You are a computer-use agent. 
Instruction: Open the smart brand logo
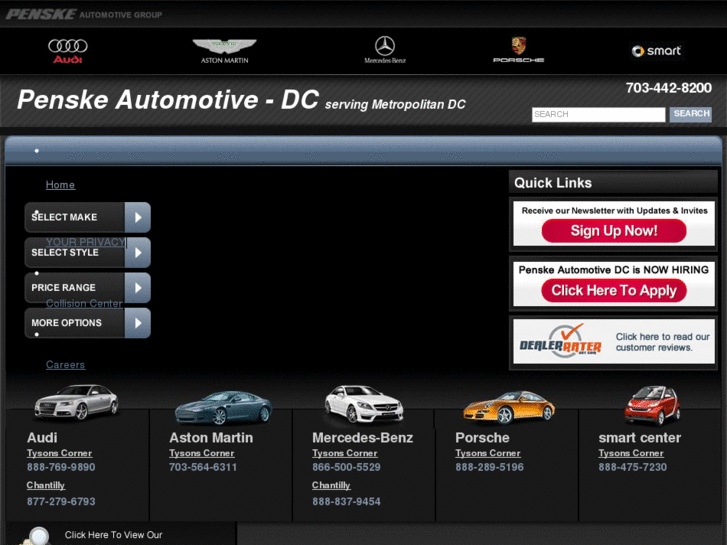pos(656,51)
